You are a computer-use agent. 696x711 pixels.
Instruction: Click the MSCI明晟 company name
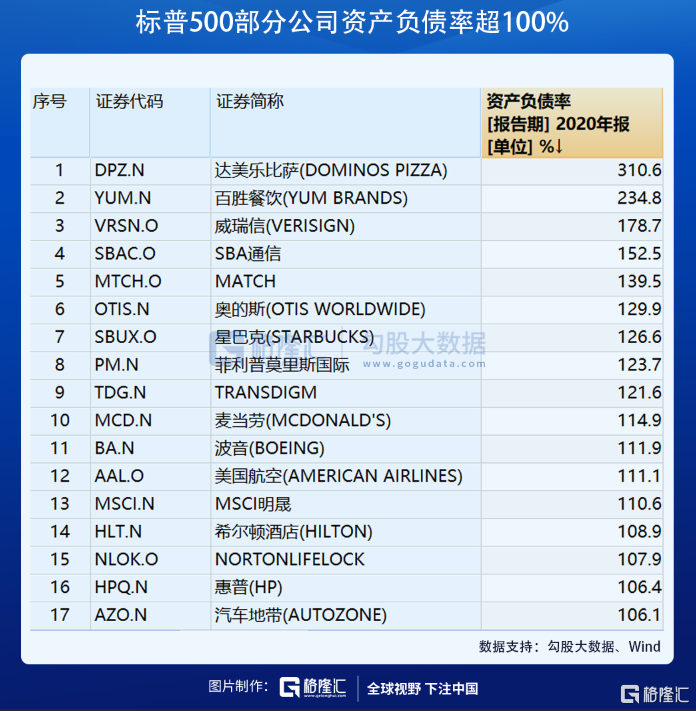click(253, 504)
